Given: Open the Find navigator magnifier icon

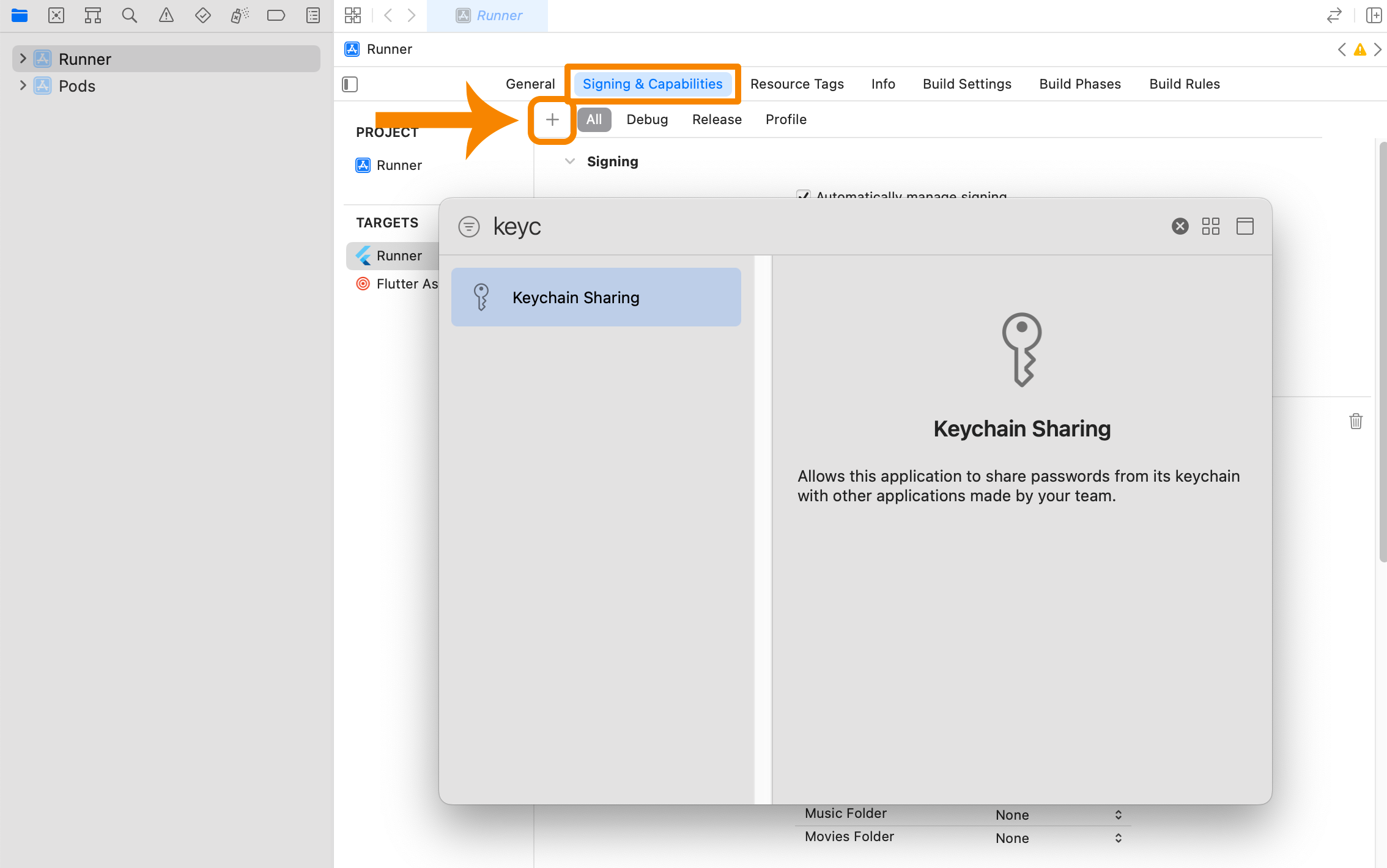Looking at the screenshot, I should 129,15.
